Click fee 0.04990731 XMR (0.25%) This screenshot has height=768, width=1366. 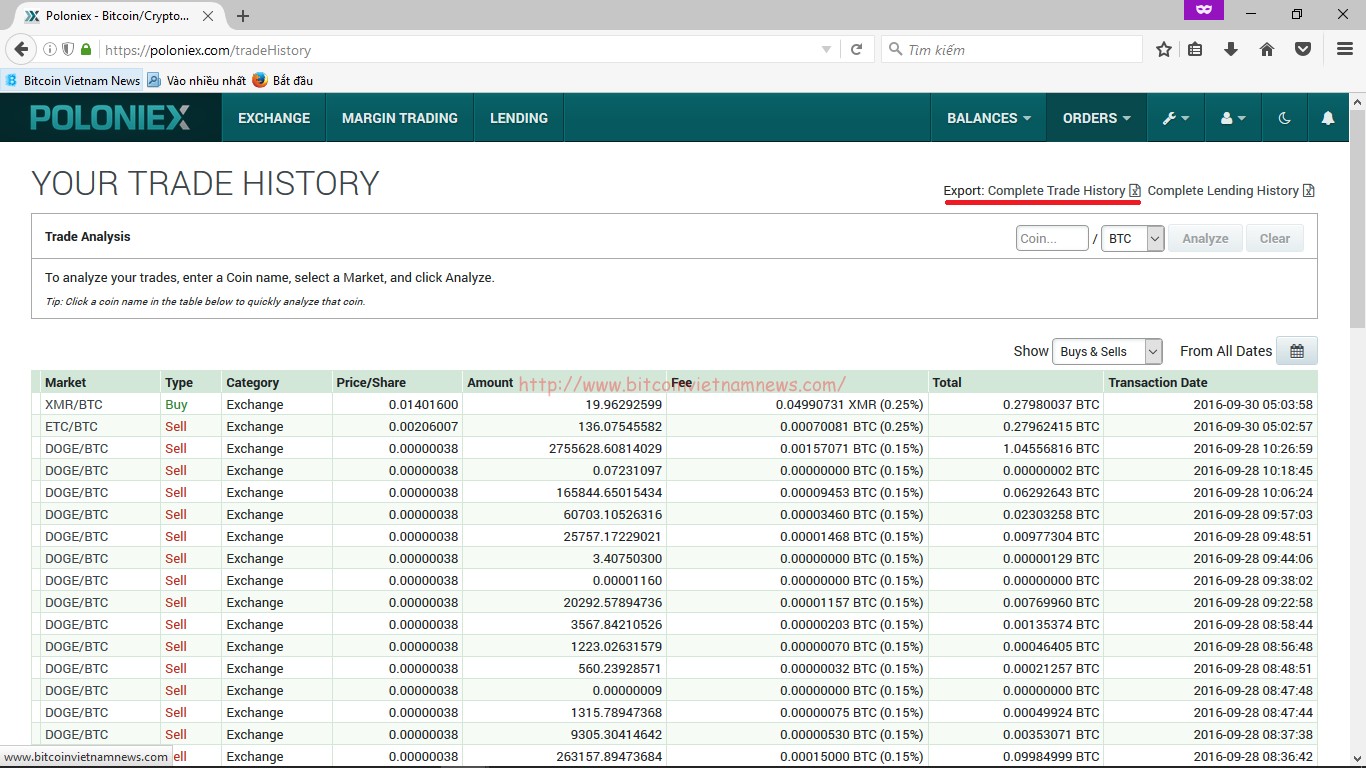(849, 404)
